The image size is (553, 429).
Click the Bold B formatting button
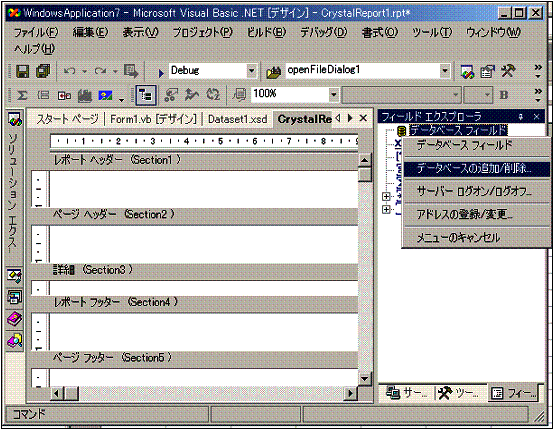coord(504,95)
